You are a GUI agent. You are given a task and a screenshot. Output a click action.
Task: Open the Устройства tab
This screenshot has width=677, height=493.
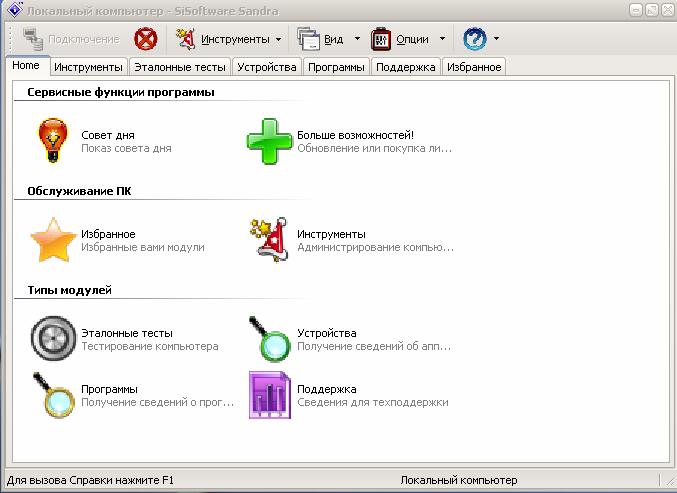[267, 67]
